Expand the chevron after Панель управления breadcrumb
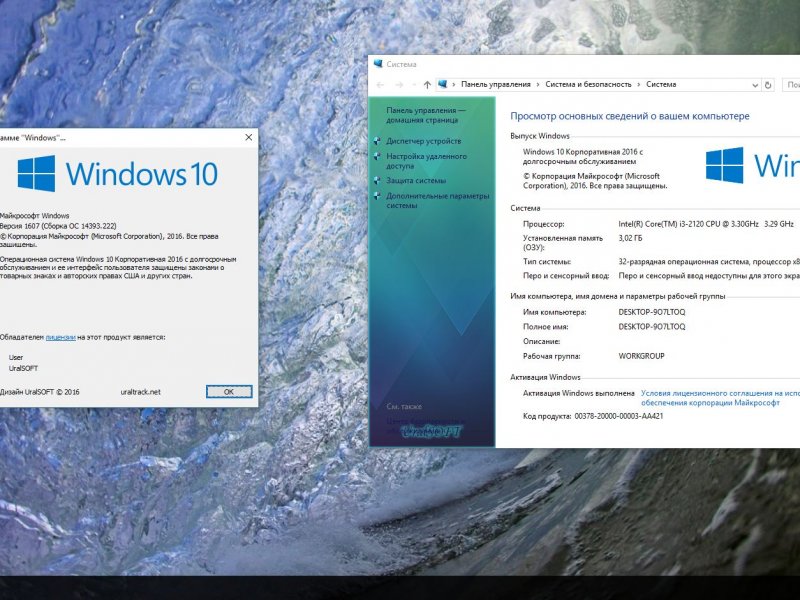 coord(538,85)
